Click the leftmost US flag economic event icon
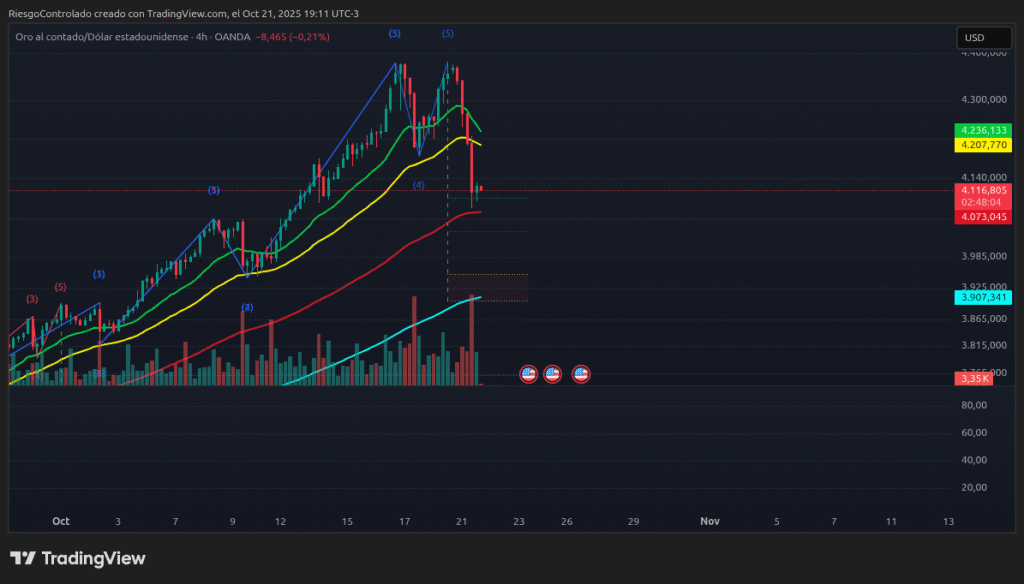The height and width of the screenshot is (584, 1024). (528, 374)
